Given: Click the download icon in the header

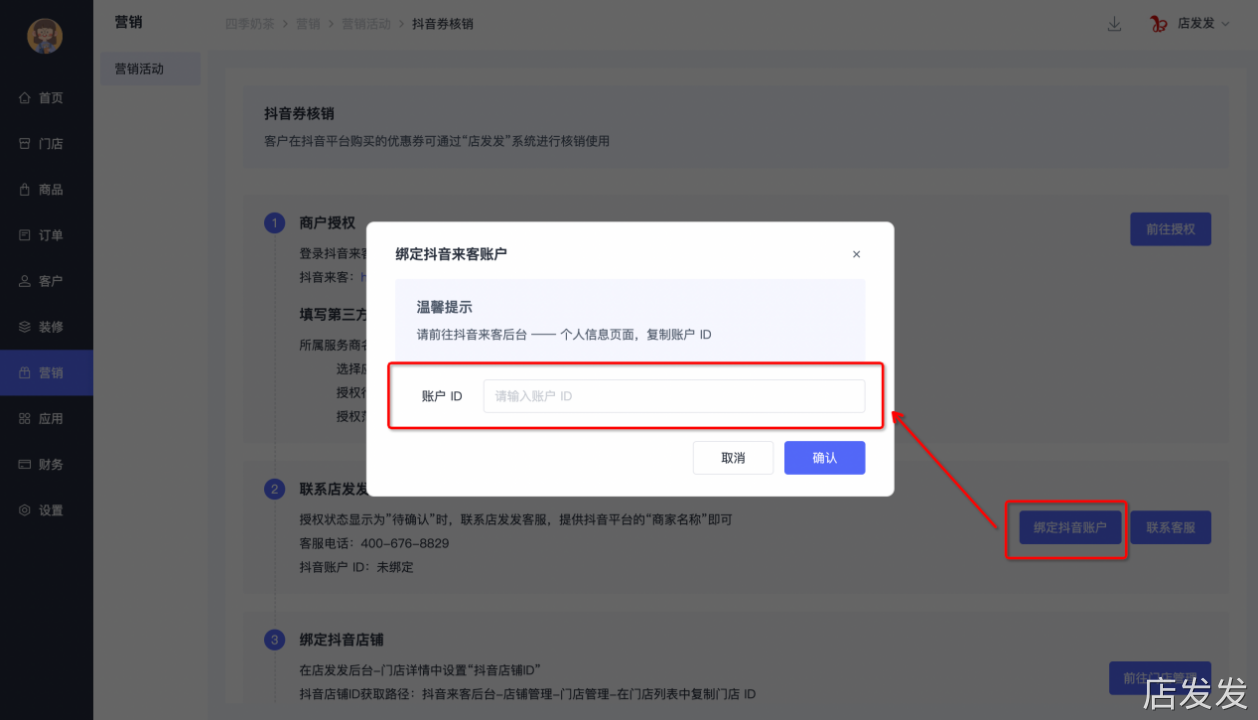Looking at the screenshot, I should (x=1114, y=24).
